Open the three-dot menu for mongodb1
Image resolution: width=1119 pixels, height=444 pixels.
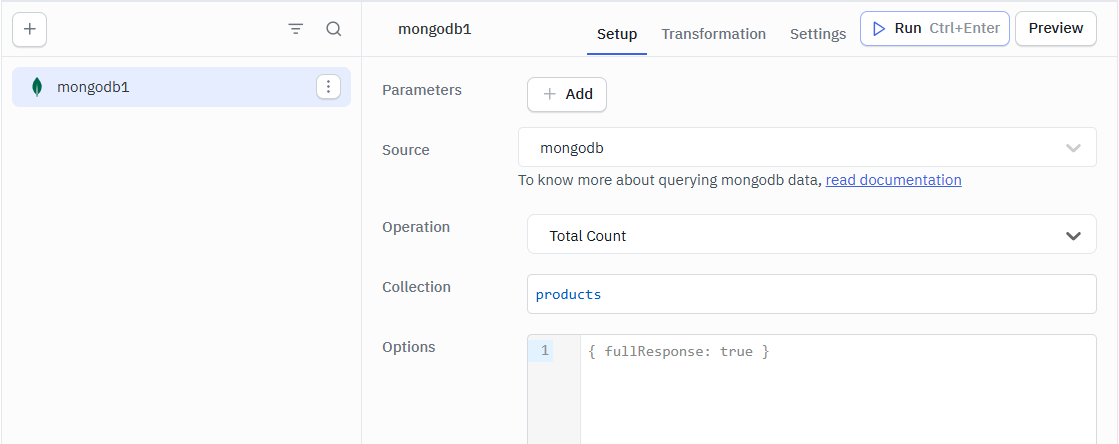click(x=328, y=87)
